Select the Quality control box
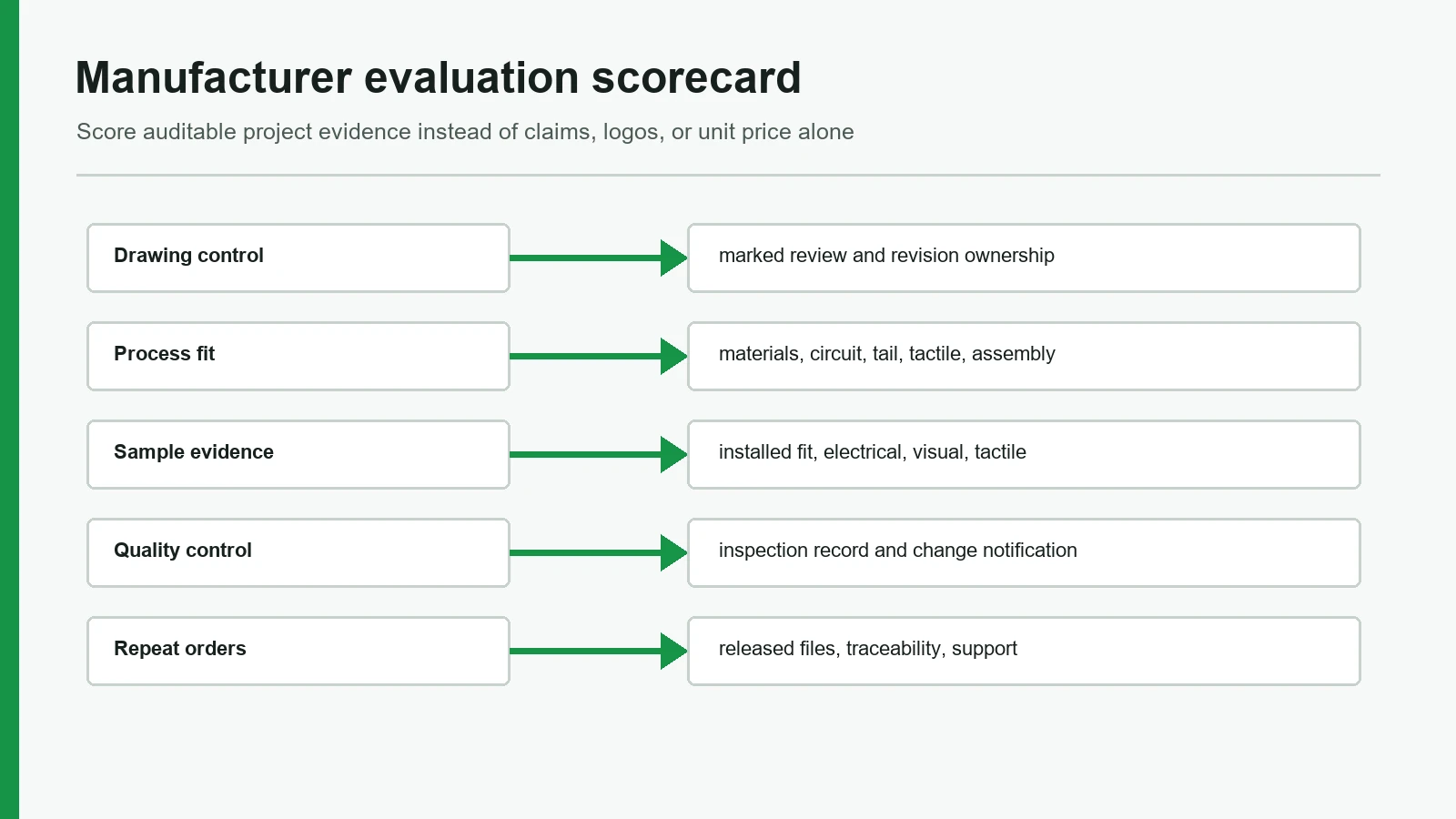This screenshot has height=819, width=1456. [x=298, y=552]
